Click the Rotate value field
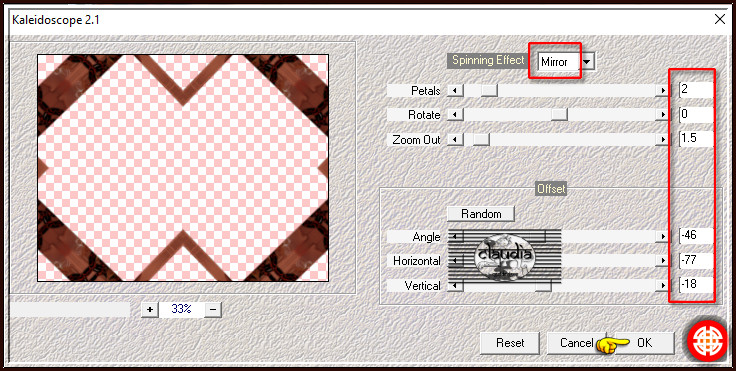 point(696,114)
